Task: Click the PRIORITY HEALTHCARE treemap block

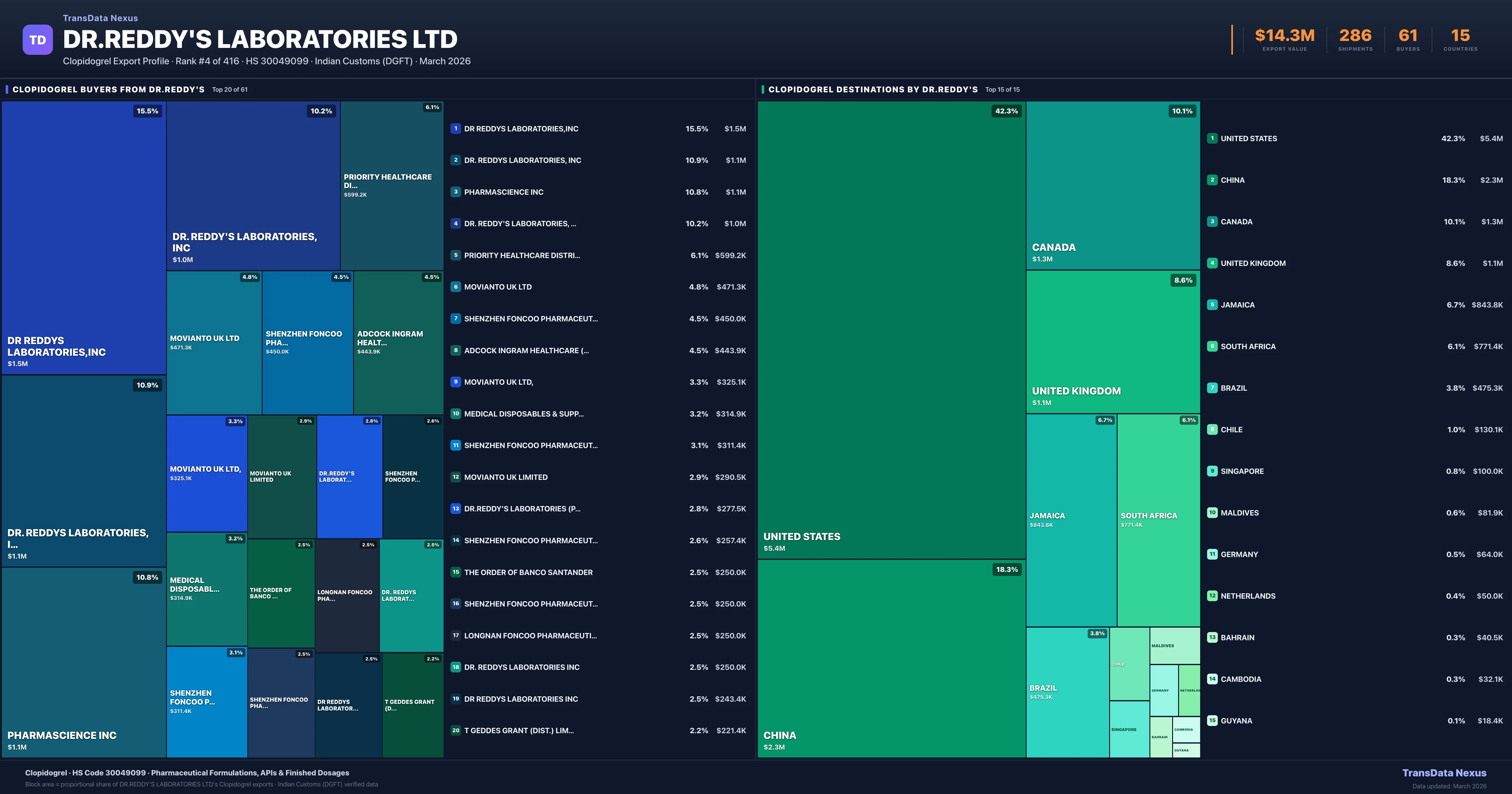Action: [392, 185]
